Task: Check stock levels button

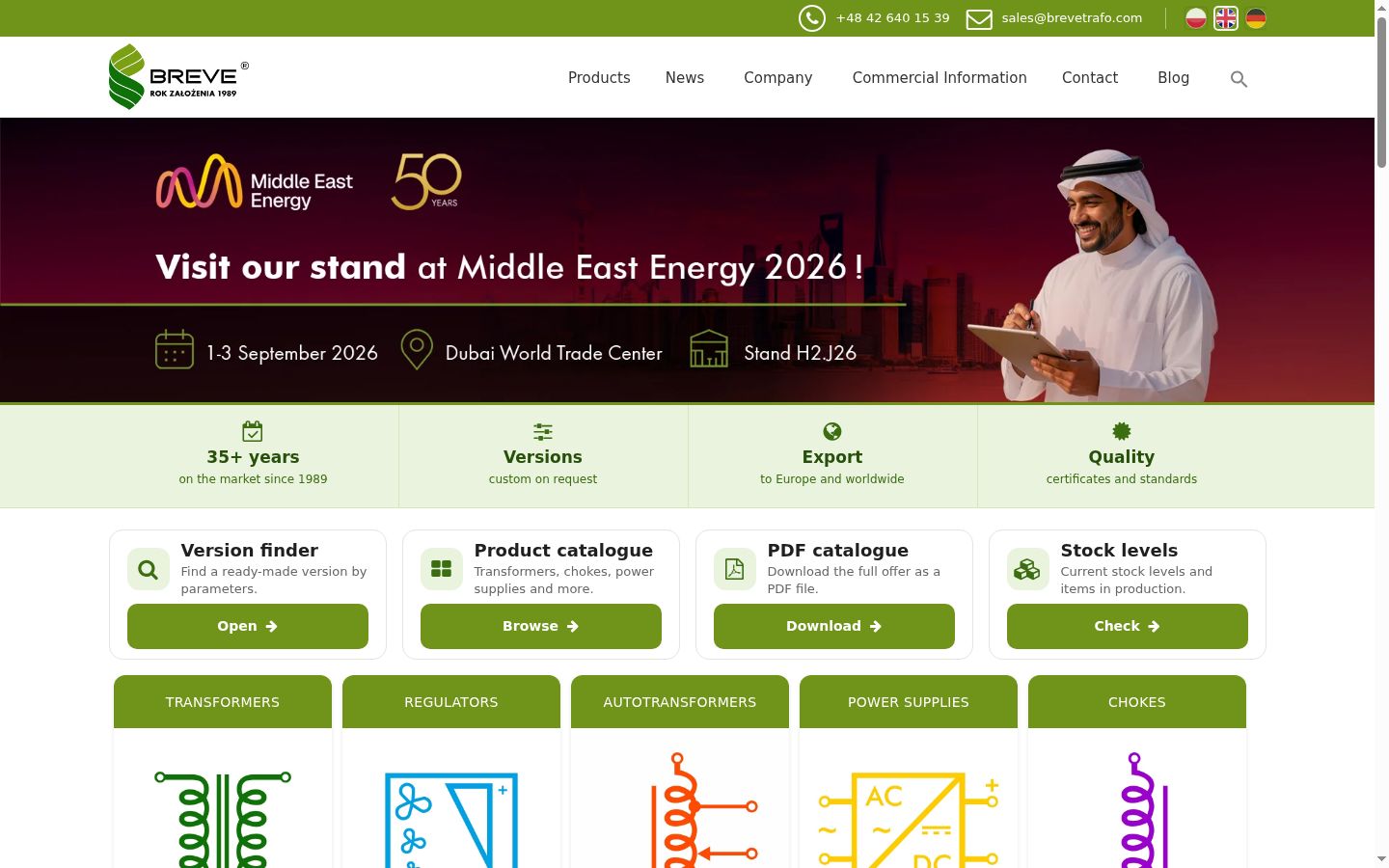Action: 1128,627
